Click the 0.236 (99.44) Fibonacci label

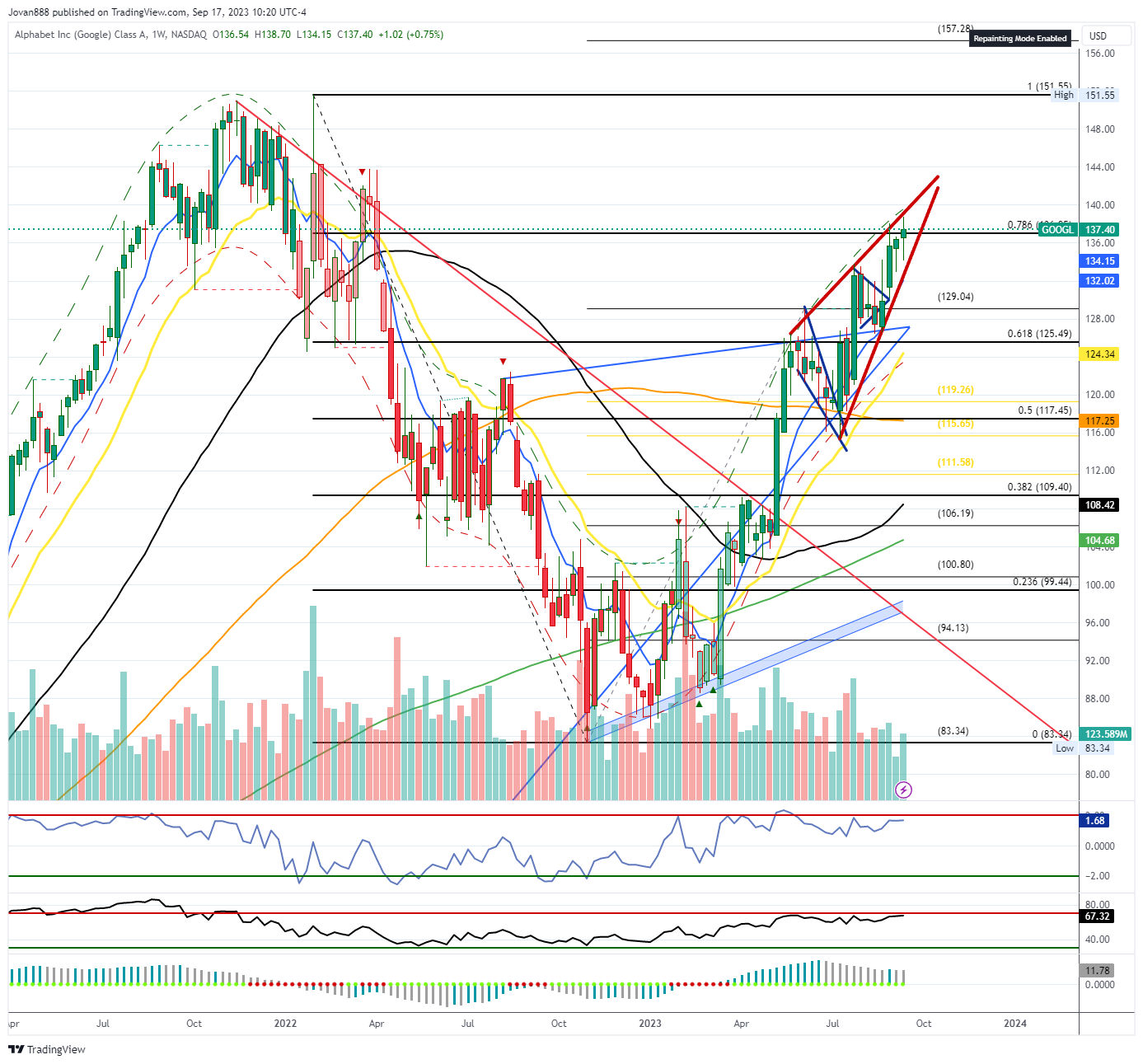[1042, 582]
